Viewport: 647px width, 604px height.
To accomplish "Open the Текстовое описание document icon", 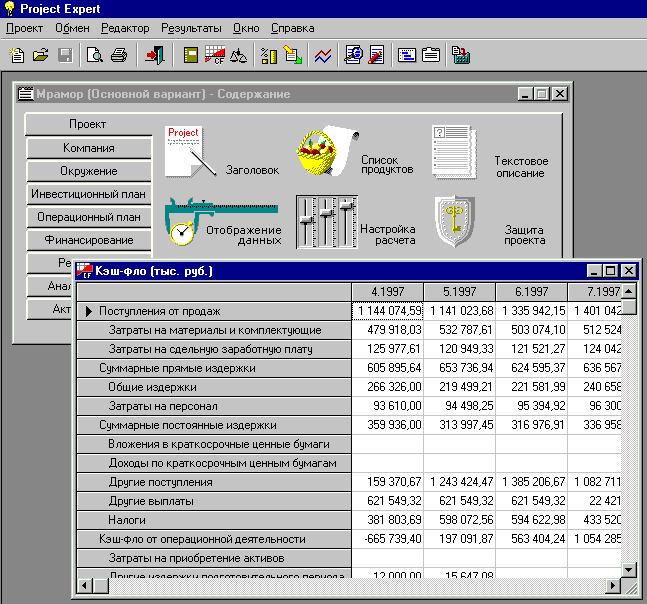I will (x=454, y=152).
